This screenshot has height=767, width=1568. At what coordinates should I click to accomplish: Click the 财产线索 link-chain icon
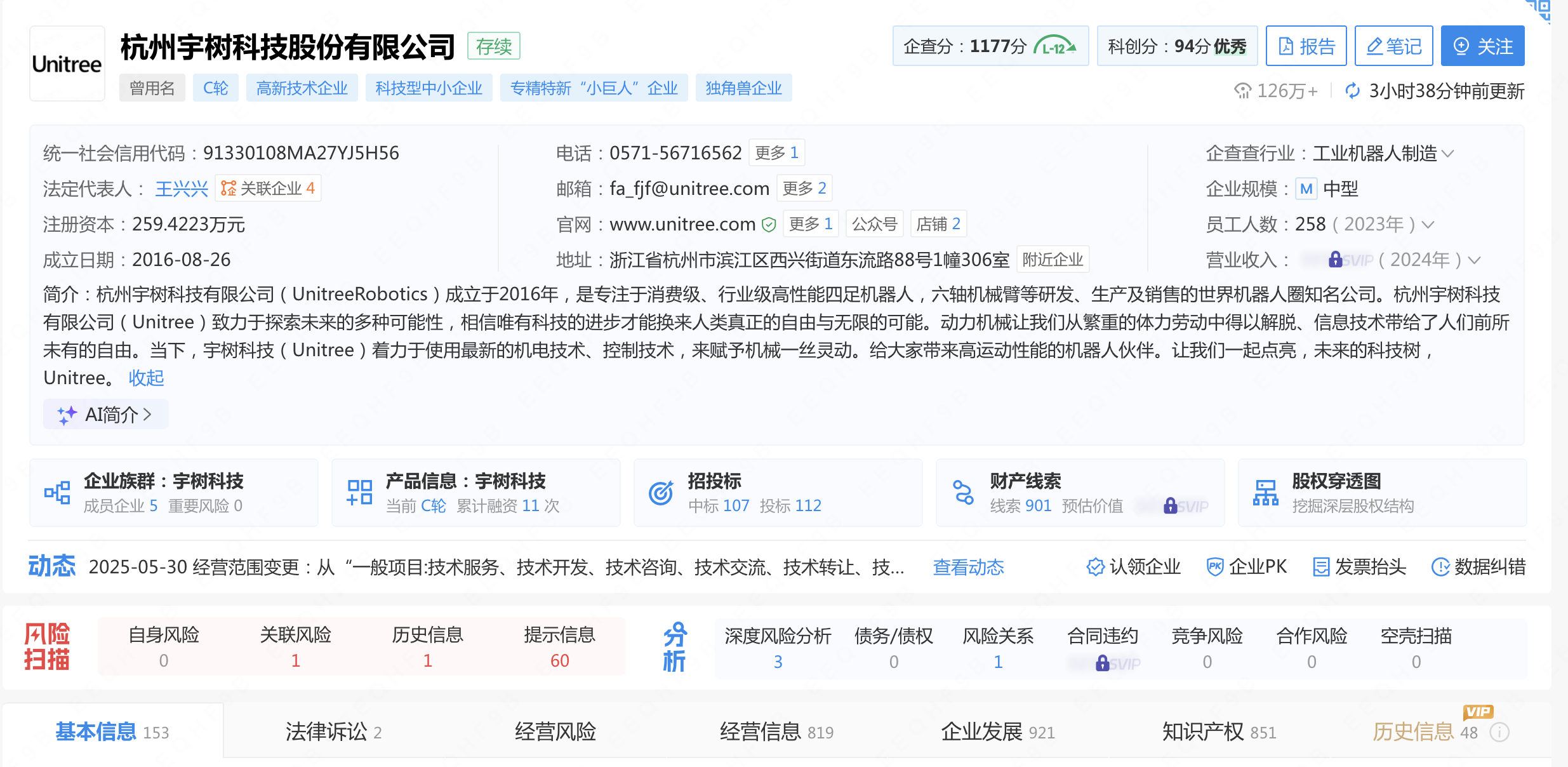click(963, 493)
